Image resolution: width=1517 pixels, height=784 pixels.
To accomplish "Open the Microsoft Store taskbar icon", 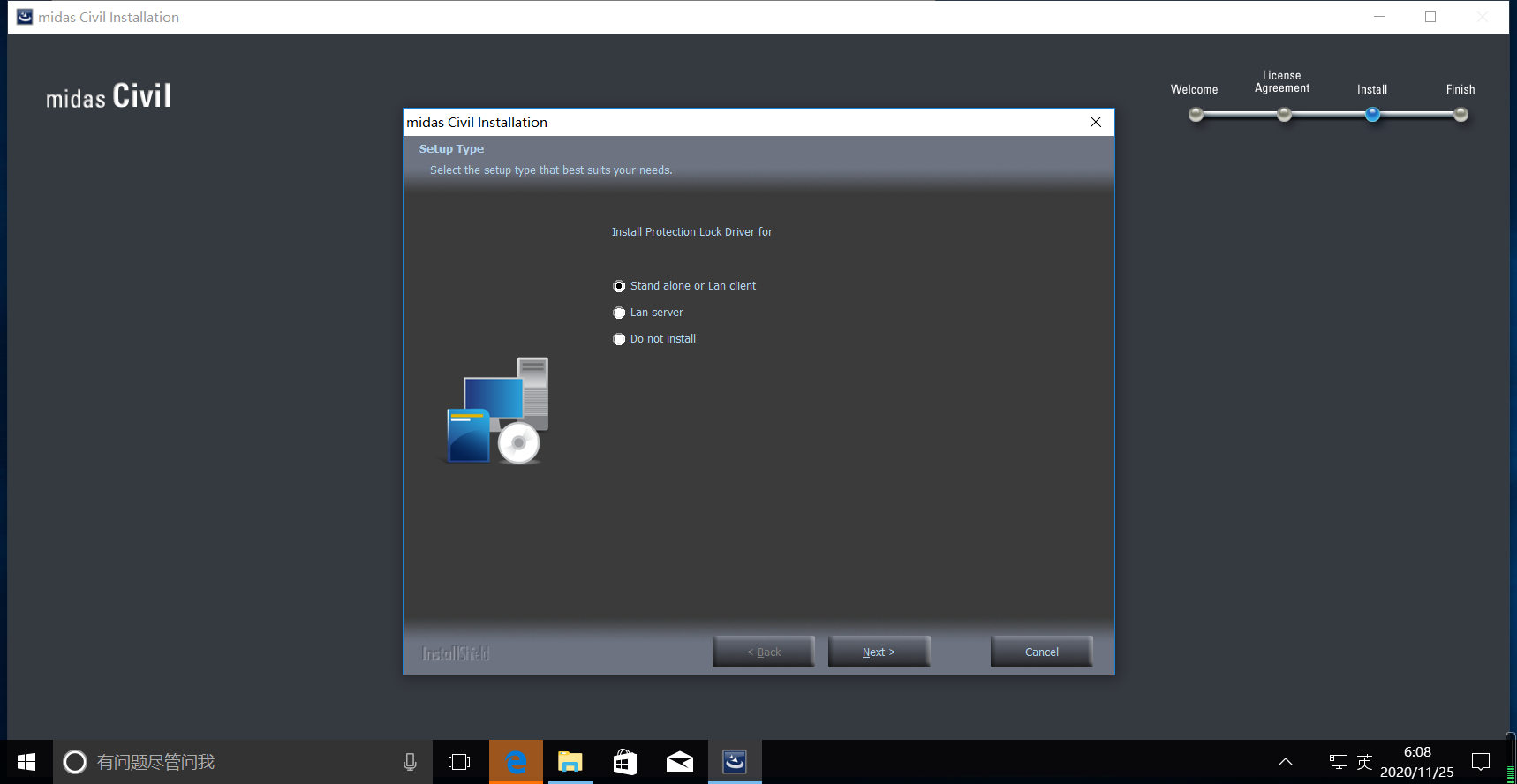I will 625,762.
